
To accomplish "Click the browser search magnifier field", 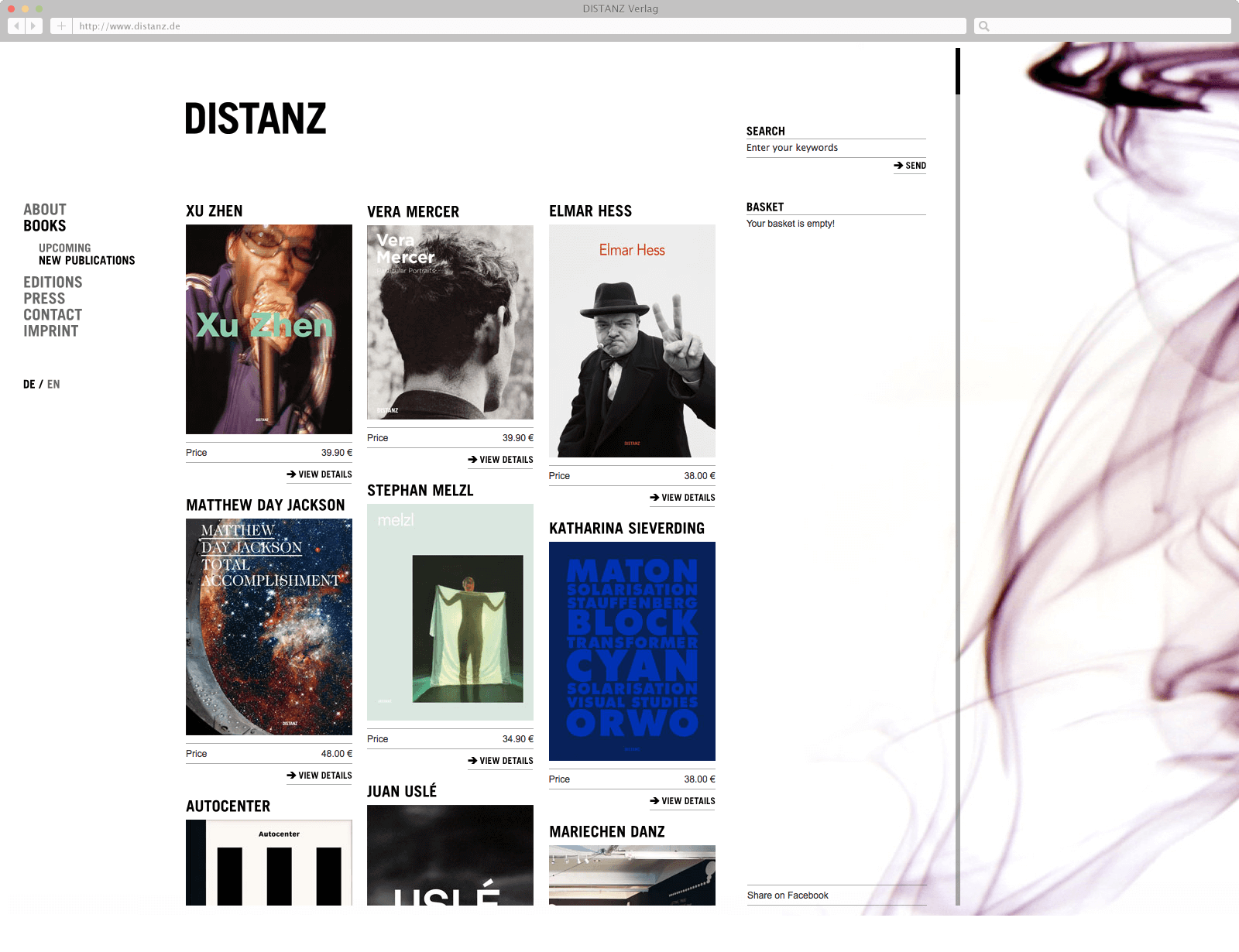I will point(1102,26).
